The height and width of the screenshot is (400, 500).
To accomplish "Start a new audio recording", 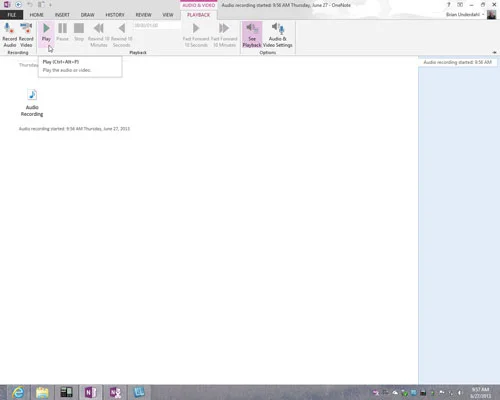I will click(x=9, y=35).
